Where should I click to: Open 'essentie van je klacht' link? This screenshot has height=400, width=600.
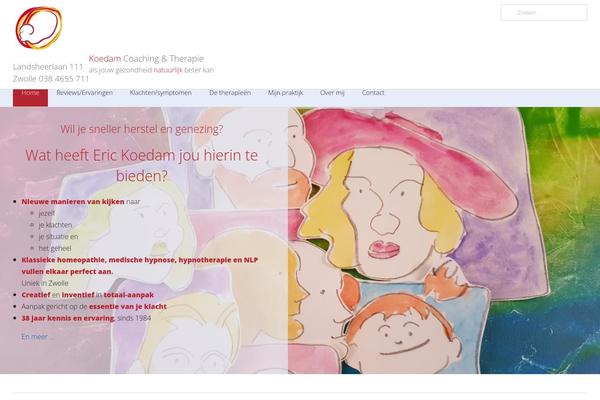[128, 306]
